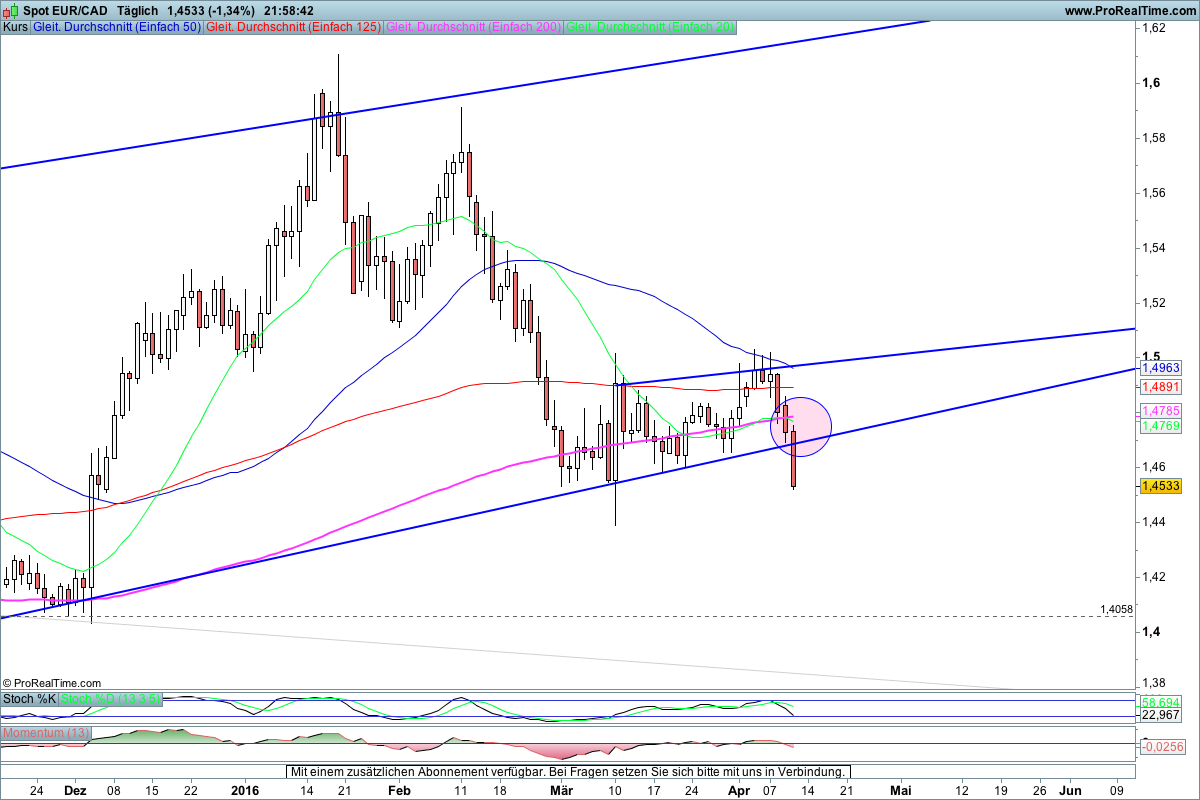Click the Mai label on the time axis
The width and height of the screenshot is (1200, 800).
pos(901,790)
